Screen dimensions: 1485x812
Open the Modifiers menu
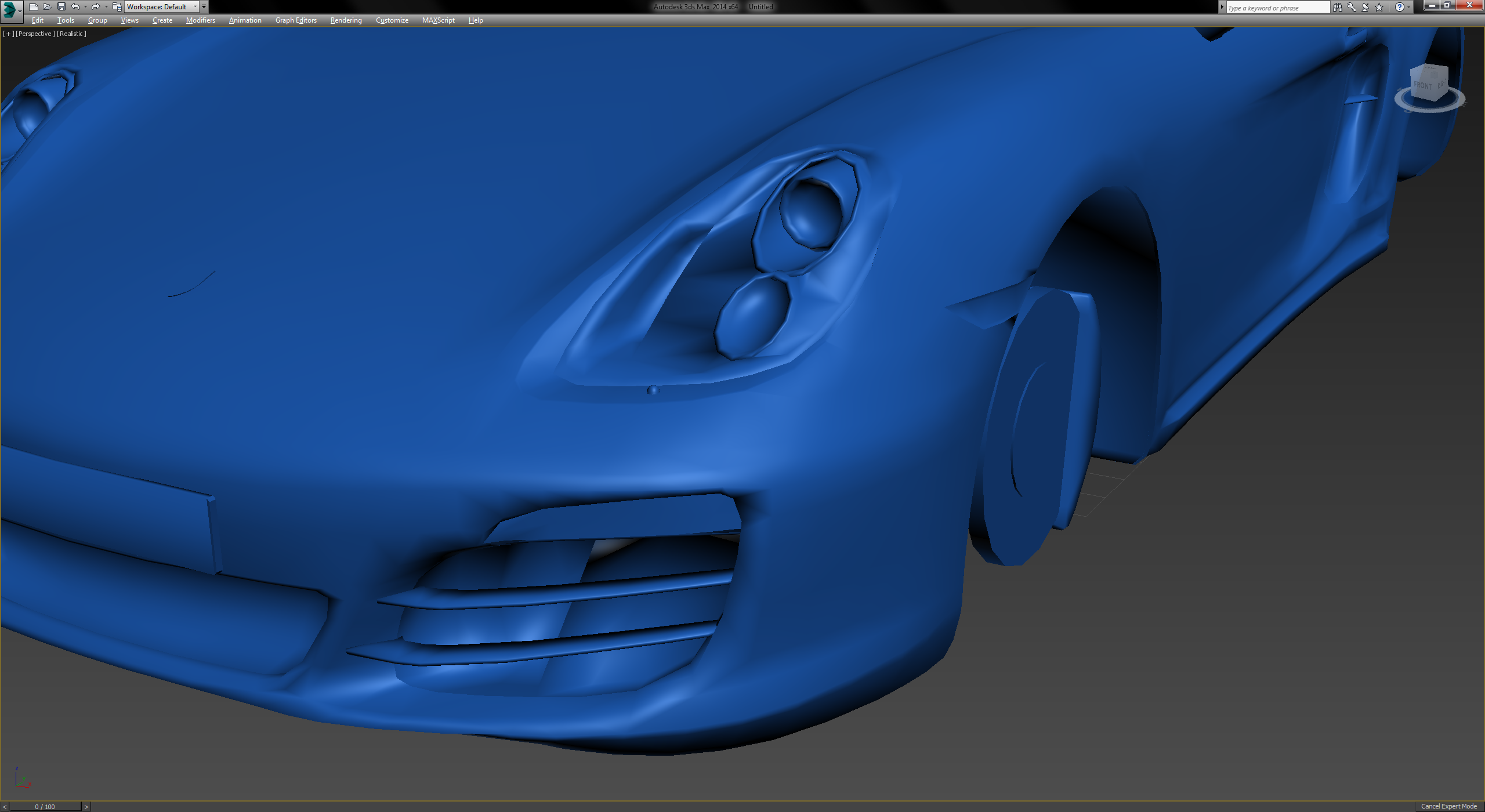[x=200, y=20]
